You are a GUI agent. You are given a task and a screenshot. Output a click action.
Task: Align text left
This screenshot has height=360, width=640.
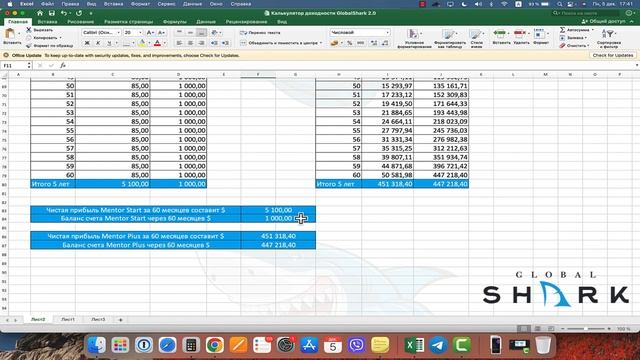pos(179,43)
